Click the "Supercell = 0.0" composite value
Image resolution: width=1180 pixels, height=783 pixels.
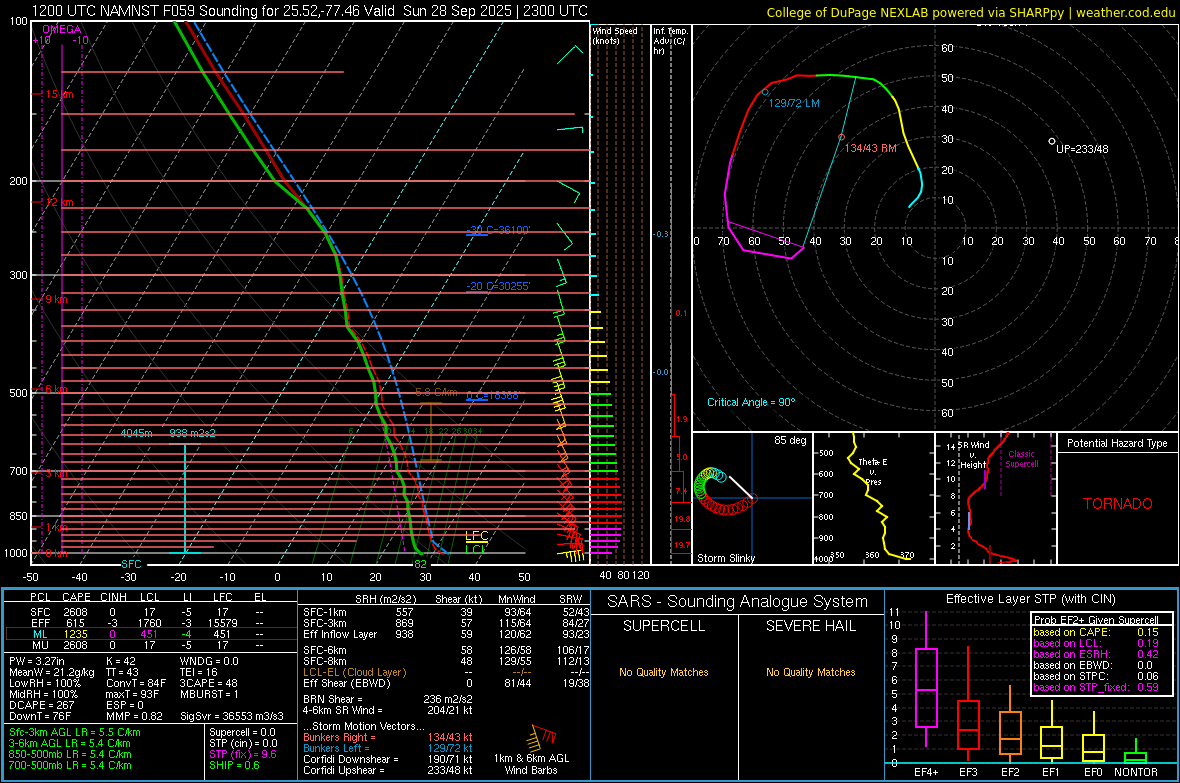(x=242, y=733)
